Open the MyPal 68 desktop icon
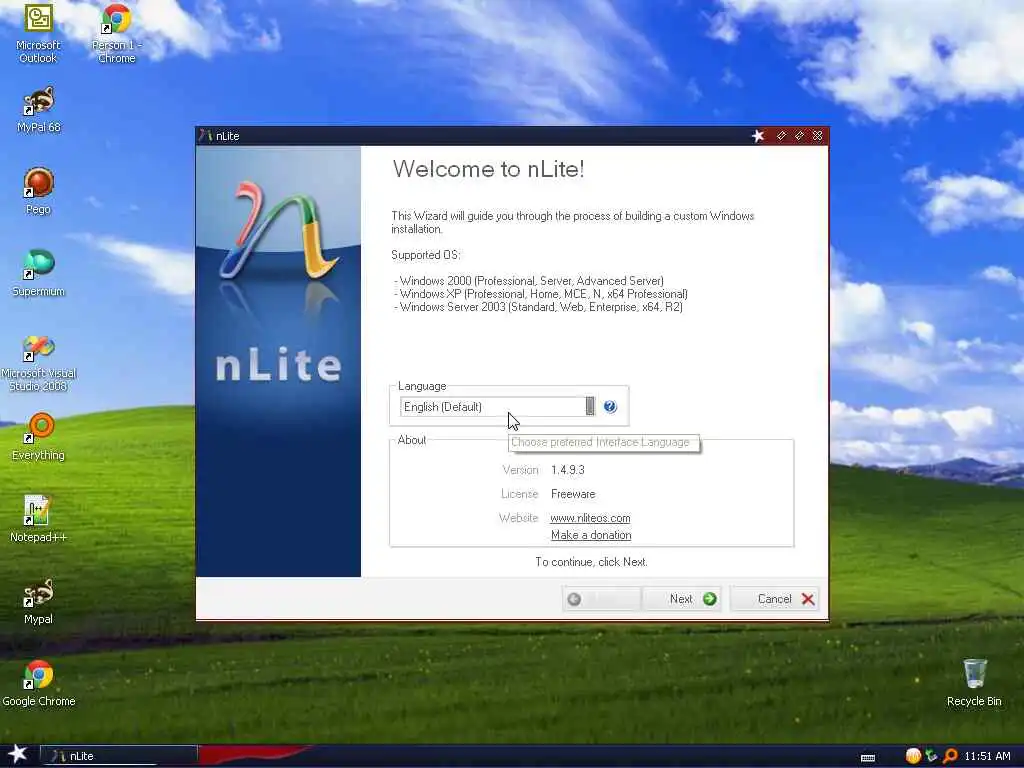This screenshot has width=1024, height=768. coord(39,110)
